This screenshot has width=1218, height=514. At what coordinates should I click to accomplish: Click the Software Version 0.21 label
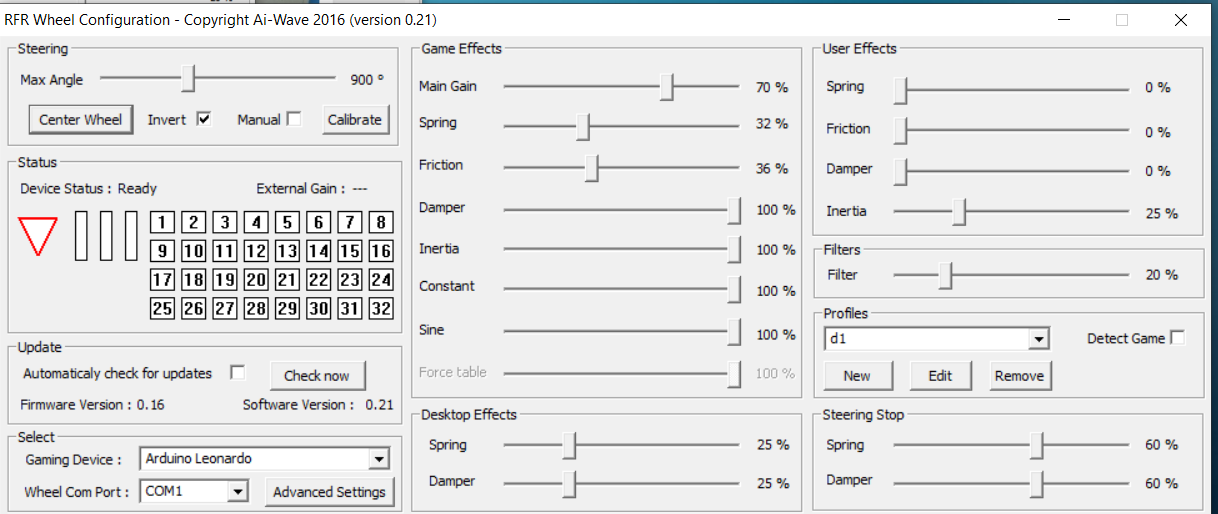click(x=318, y=405)
